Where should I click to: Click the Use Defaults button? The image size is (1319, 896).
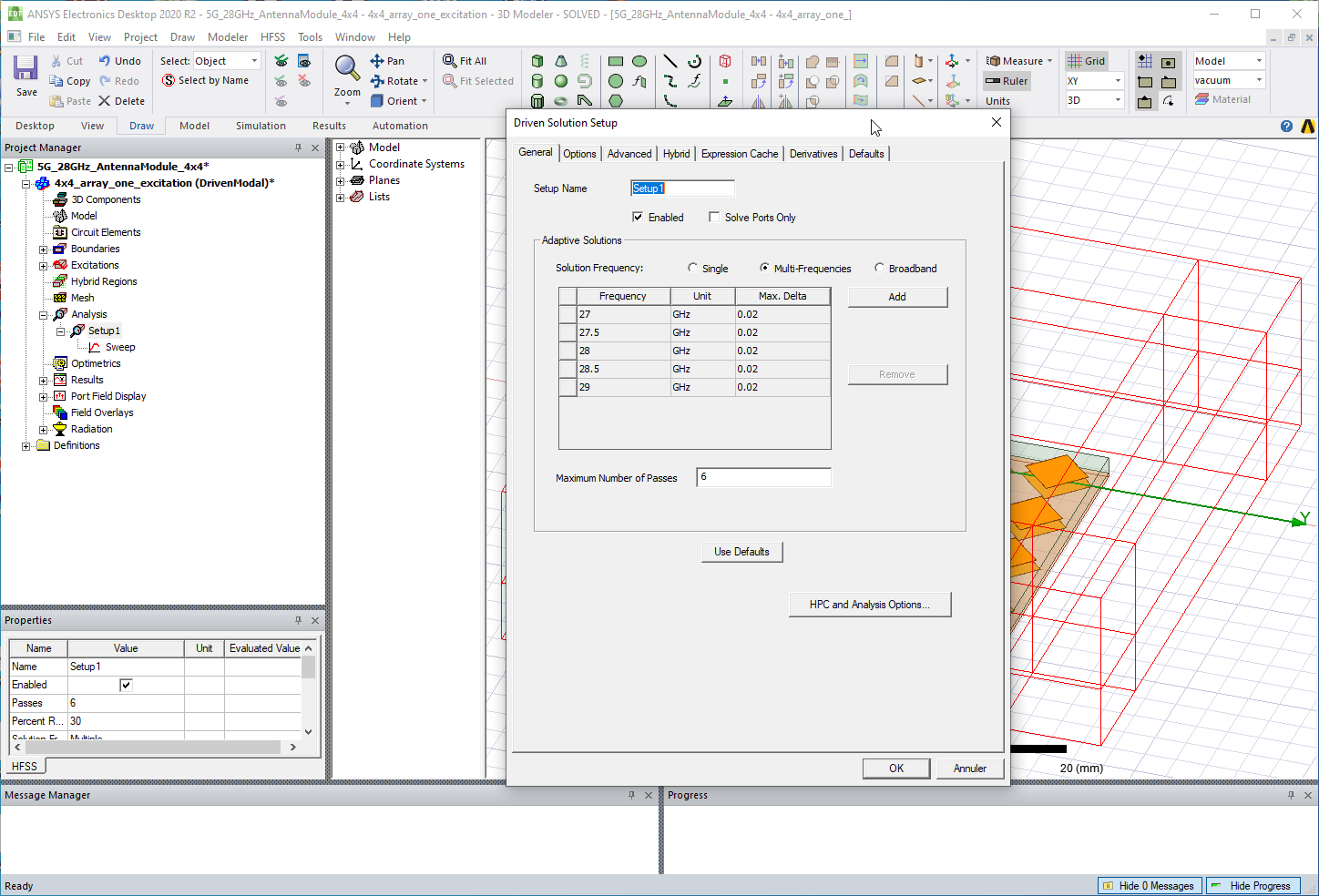click(x=741, y=552)
